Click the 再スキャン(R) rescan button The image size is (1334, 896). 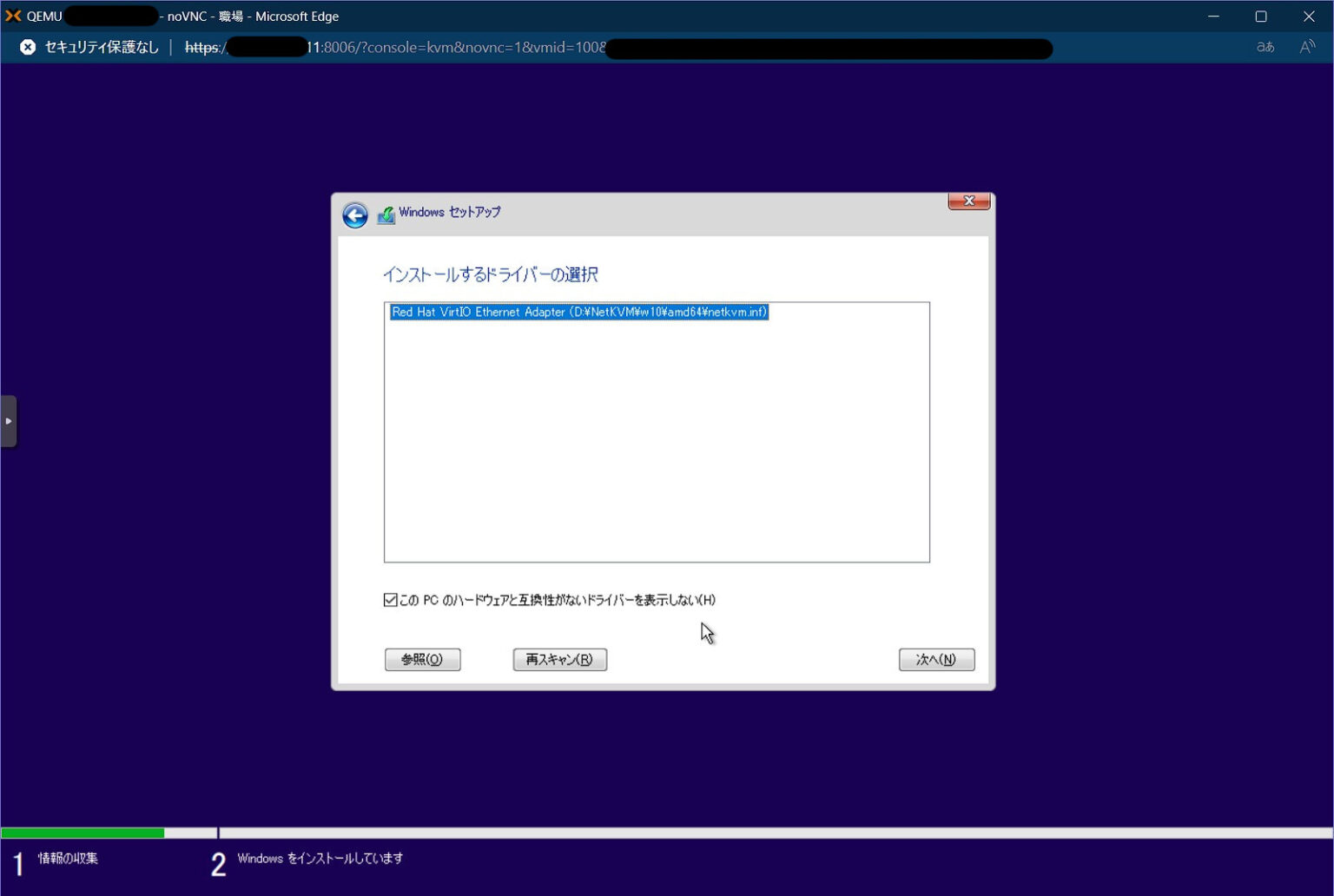tap(559, 659)
